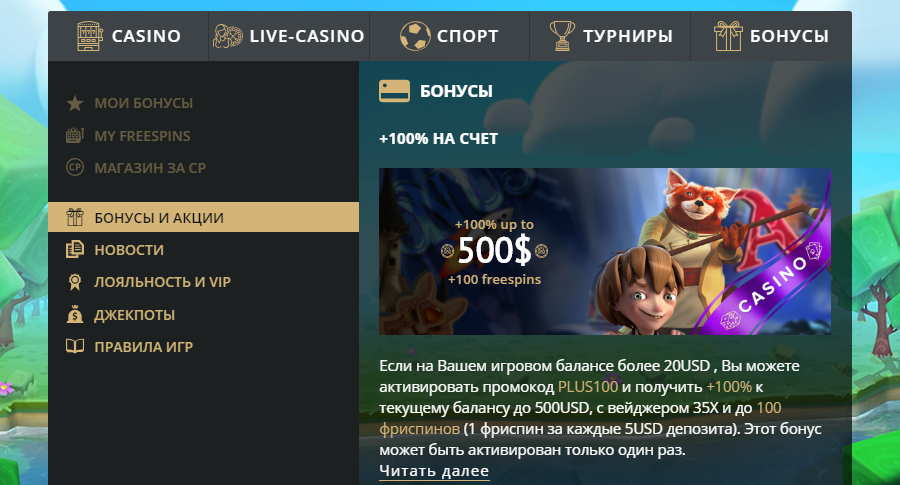Click the PLUS100 promo code link
The height and width of the screenshot is (485, 900).
point(588,387)
